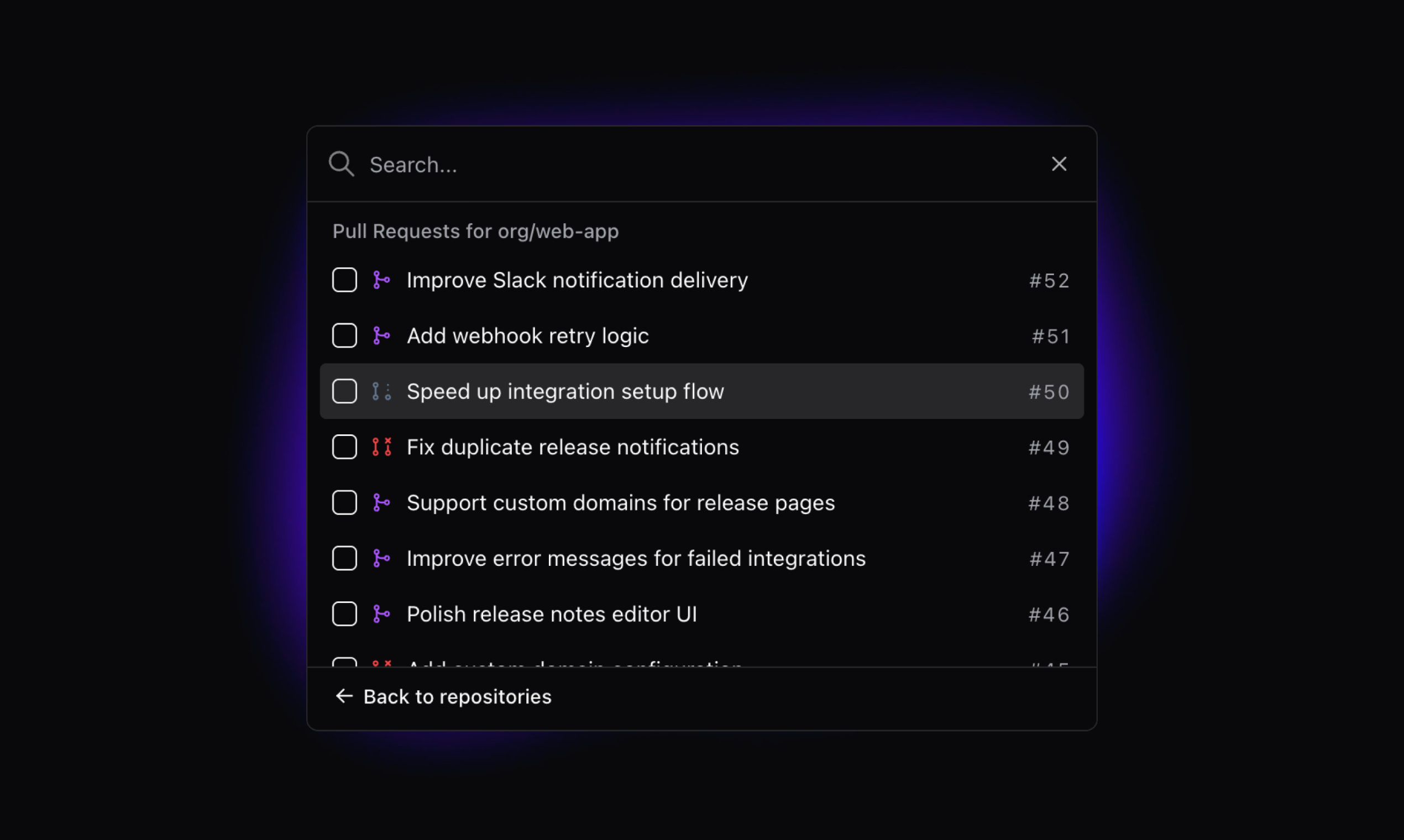
Task: Click the PR icon next to Polish release notes editor UI
Action: click(x=382, y=613)
